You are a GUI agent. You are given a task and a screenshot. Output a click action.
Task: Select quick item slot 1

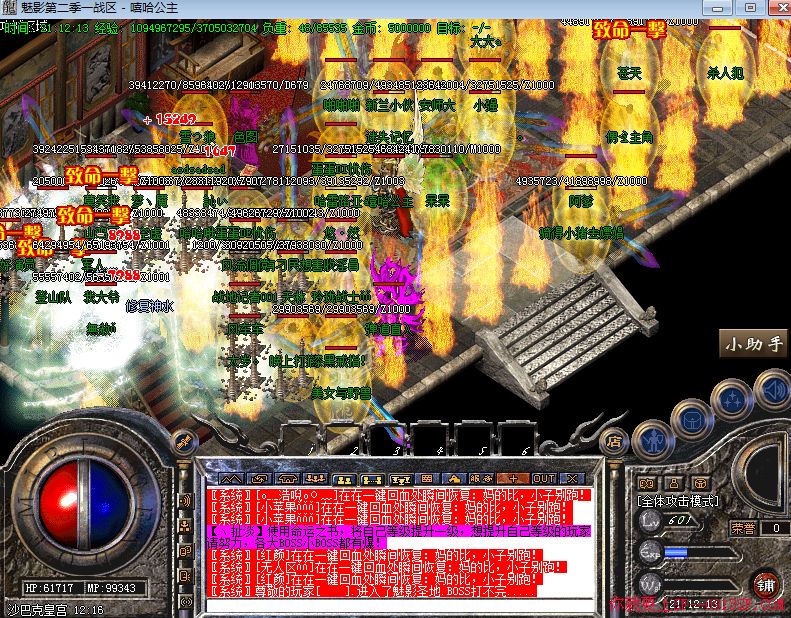pos(299,438)
